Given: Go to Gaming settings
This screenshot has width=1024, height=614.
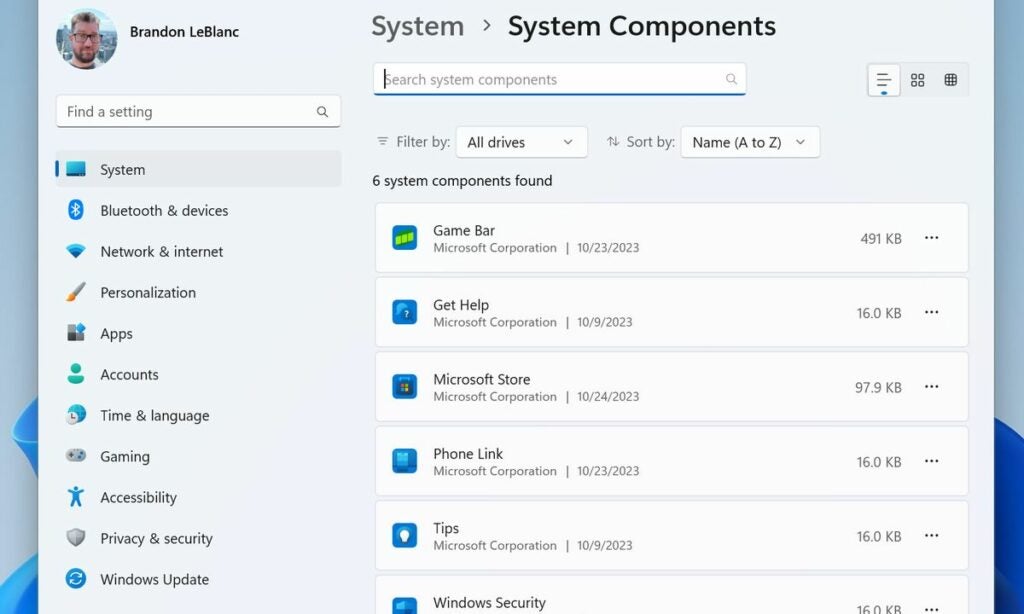Looking at the screenshot, I should [199, 456].
